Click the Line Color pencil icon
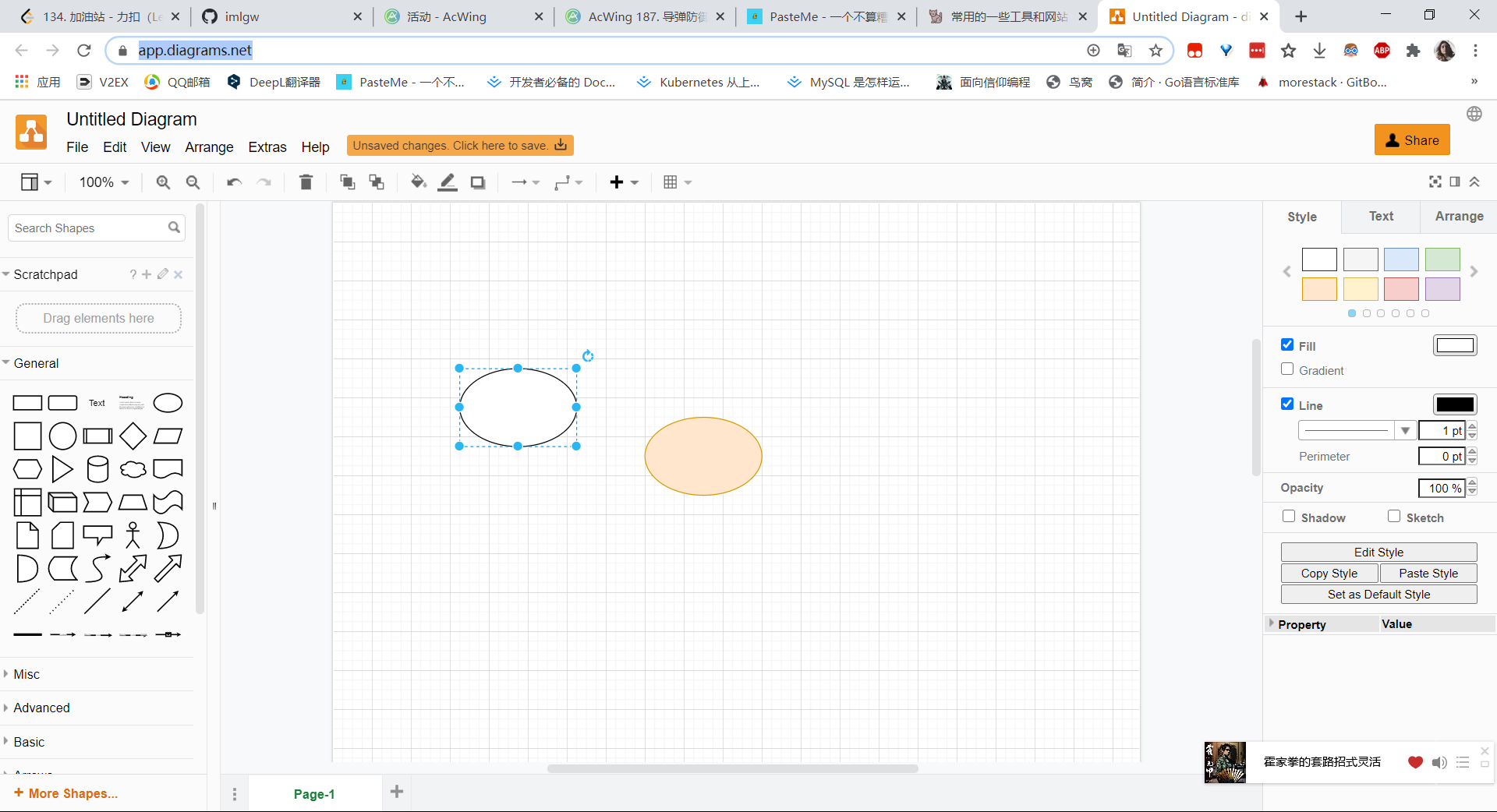1497x812 pixels. tap(448, 182)
